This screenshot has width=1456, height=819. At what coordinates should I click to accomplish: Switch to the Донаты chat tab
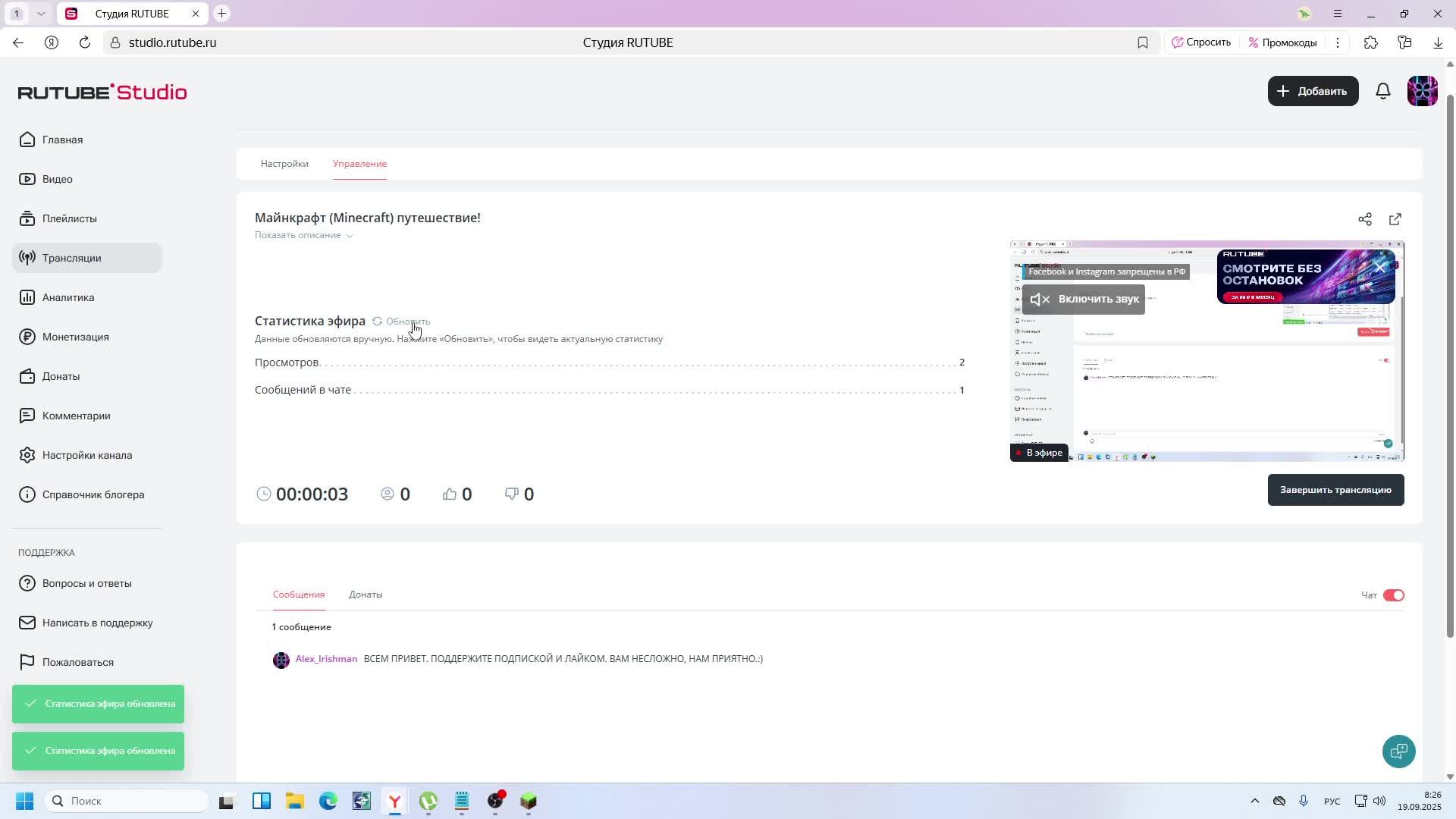tap(366, 595)
